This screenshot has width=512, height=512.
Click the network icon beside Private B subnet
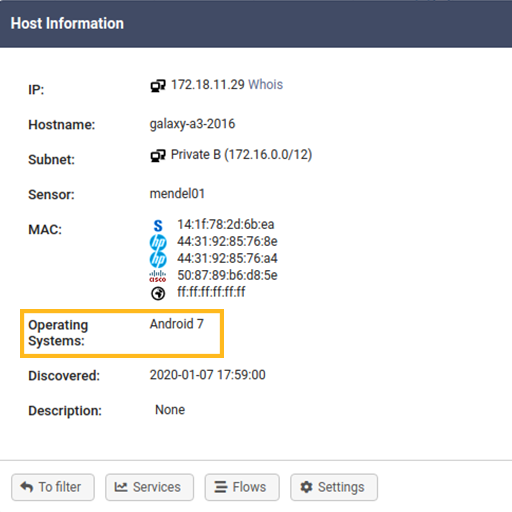[x=158, y=156]
